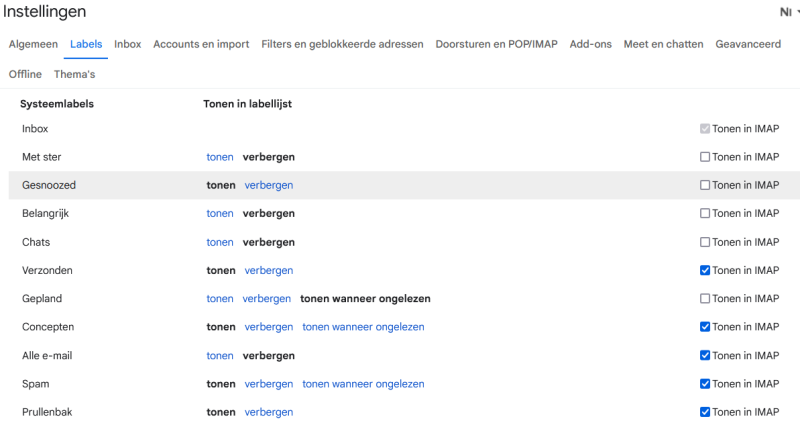
Task: Uncheck Tonen in IMAP for Prullenbak
Action: (705, 412)
